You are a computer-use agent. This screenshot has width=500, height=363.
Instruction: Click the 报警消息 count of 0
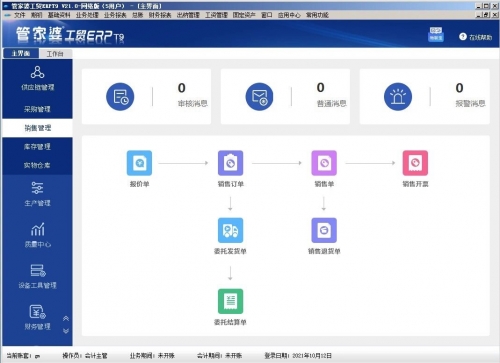tap(459, 88)
